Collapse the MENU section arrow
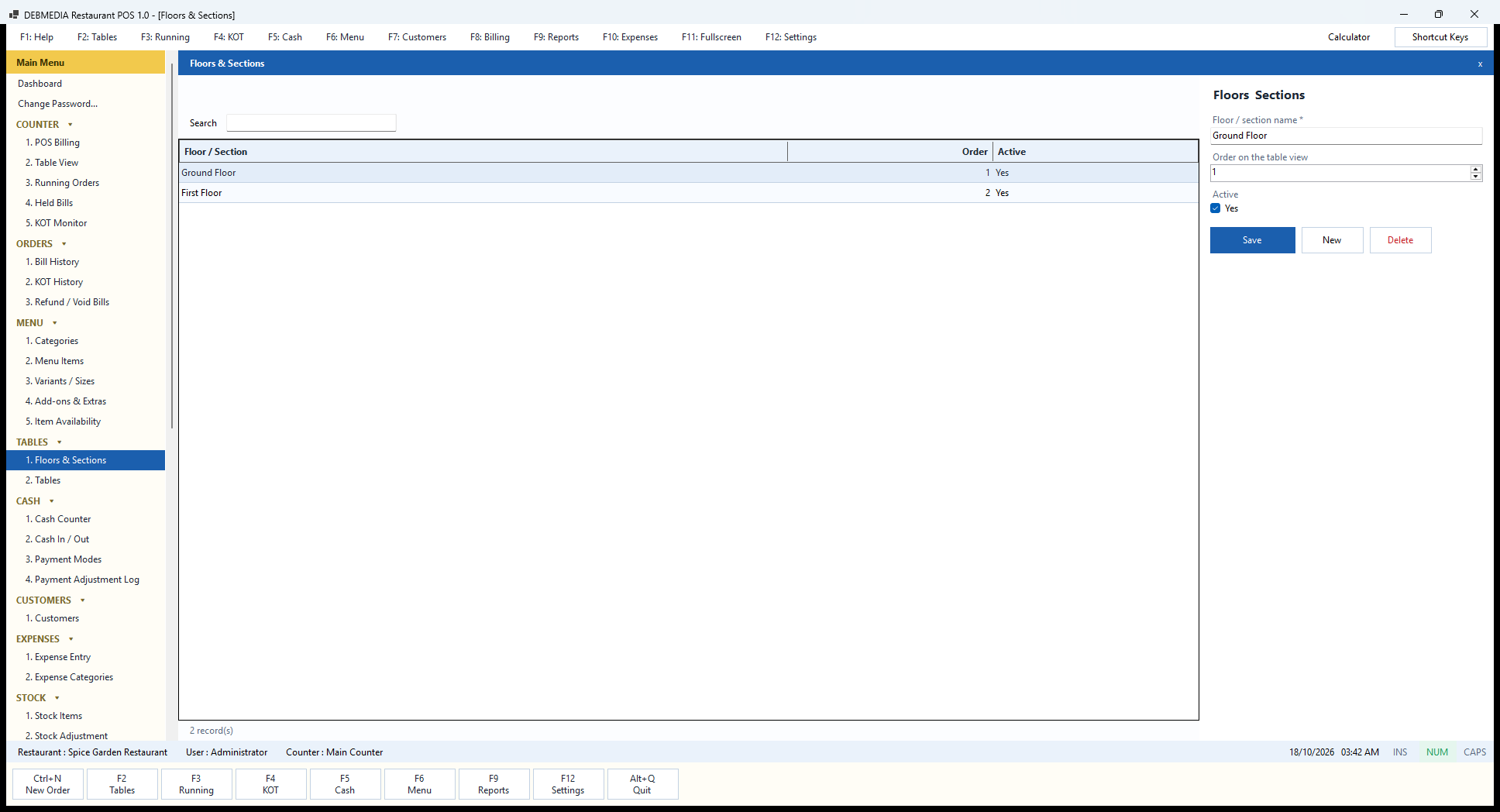The image size is (1500, 812). (55, 323)
